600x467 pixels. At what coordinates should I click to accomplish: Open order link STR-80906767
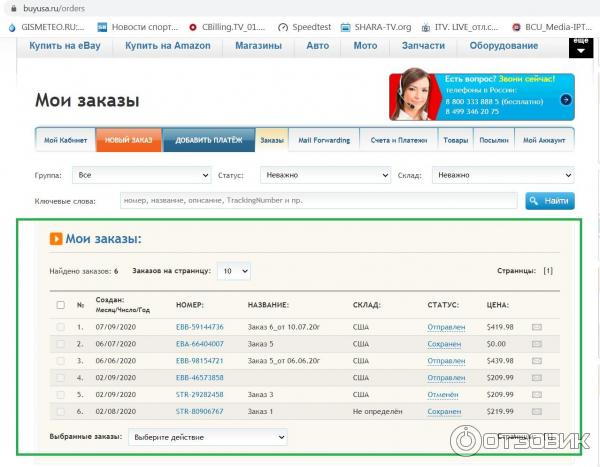tap(199, 412)
